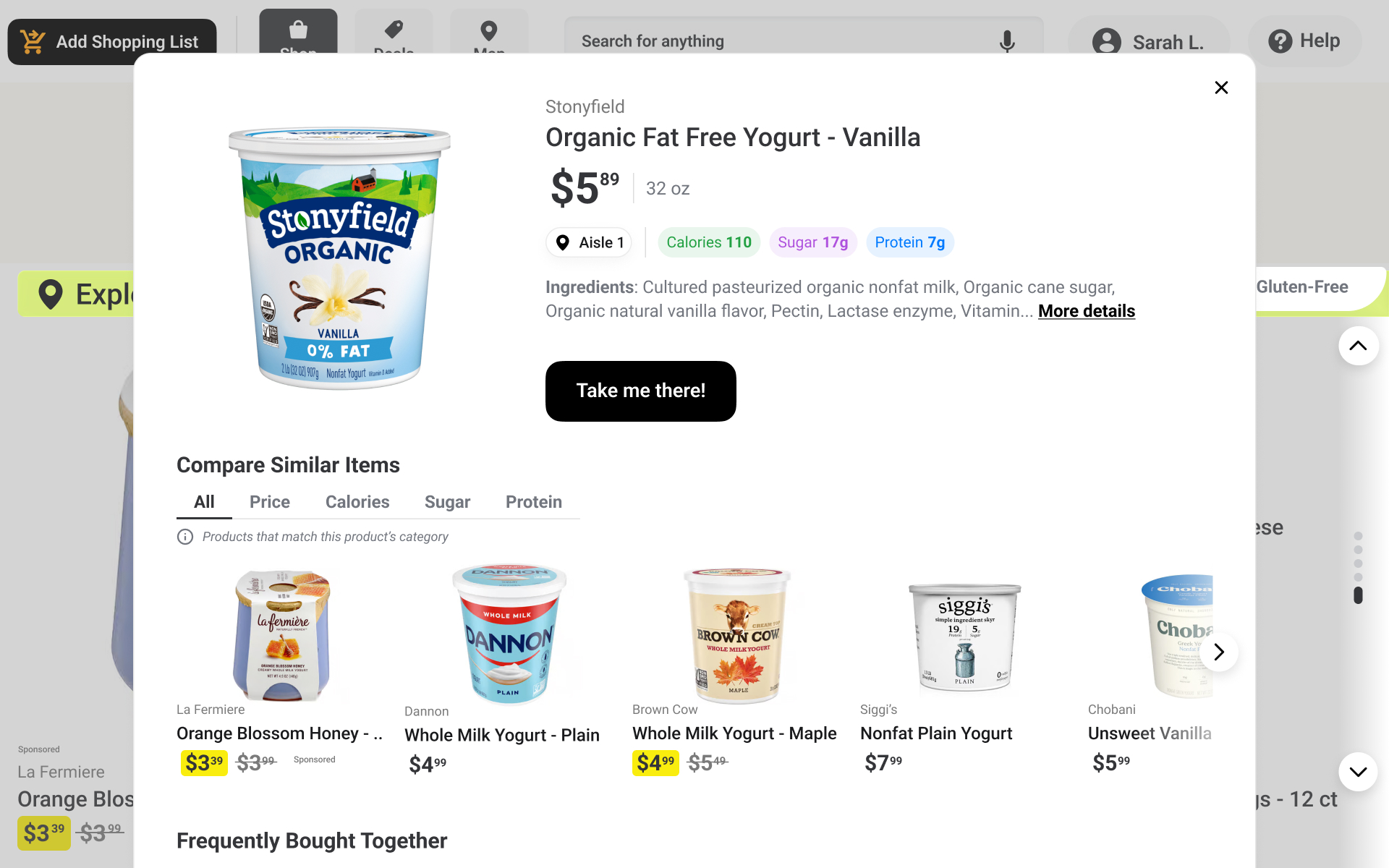Show next similar items with right chevron
The width and height of the screenshot is (1389, 868).
[x=1219, y=652]
